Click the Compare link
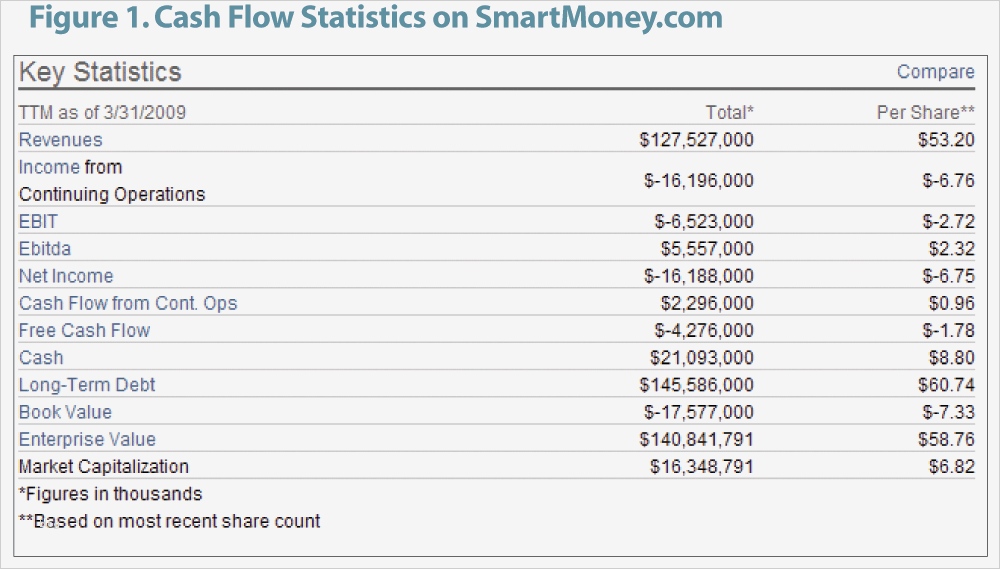Image resolution: width=1000 pixels, height=569 pixels. [935, 72]
